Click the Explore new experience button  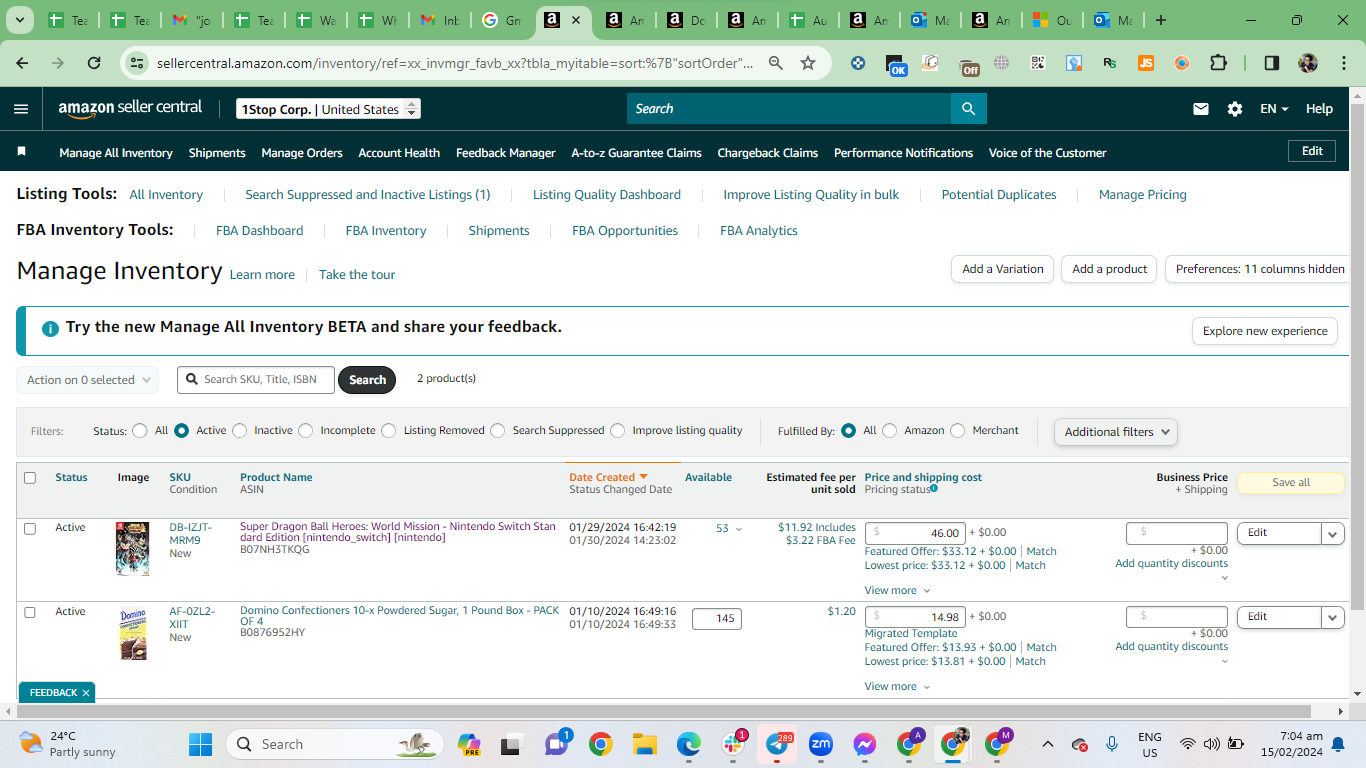[x=1264, y=331]
